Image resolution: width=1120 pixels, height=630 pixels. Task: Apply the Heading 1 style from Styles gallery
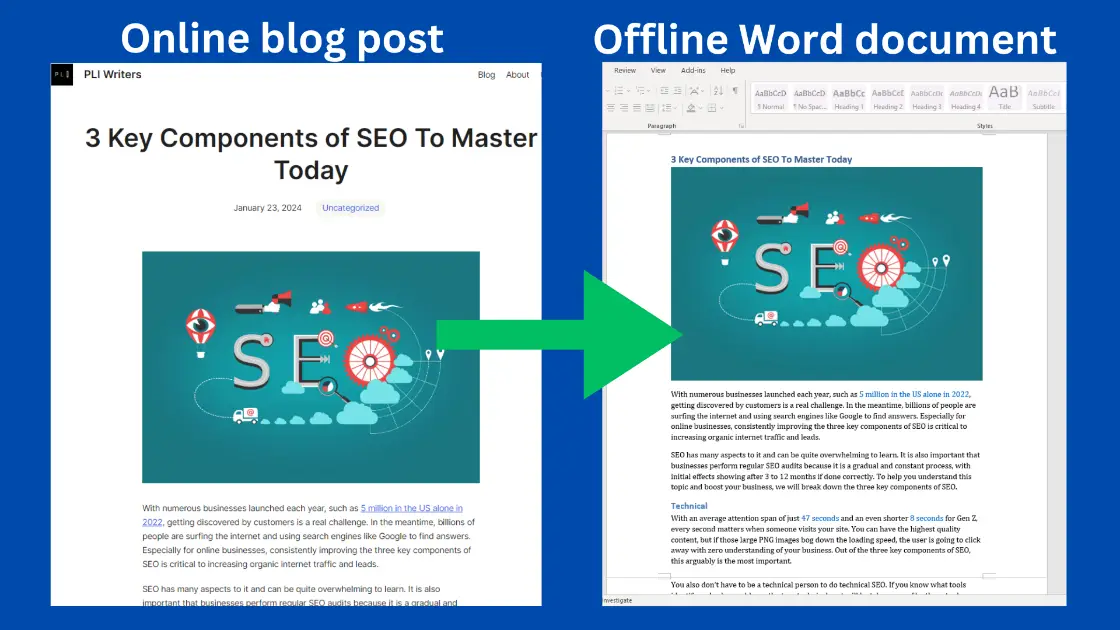click(848, 95)
